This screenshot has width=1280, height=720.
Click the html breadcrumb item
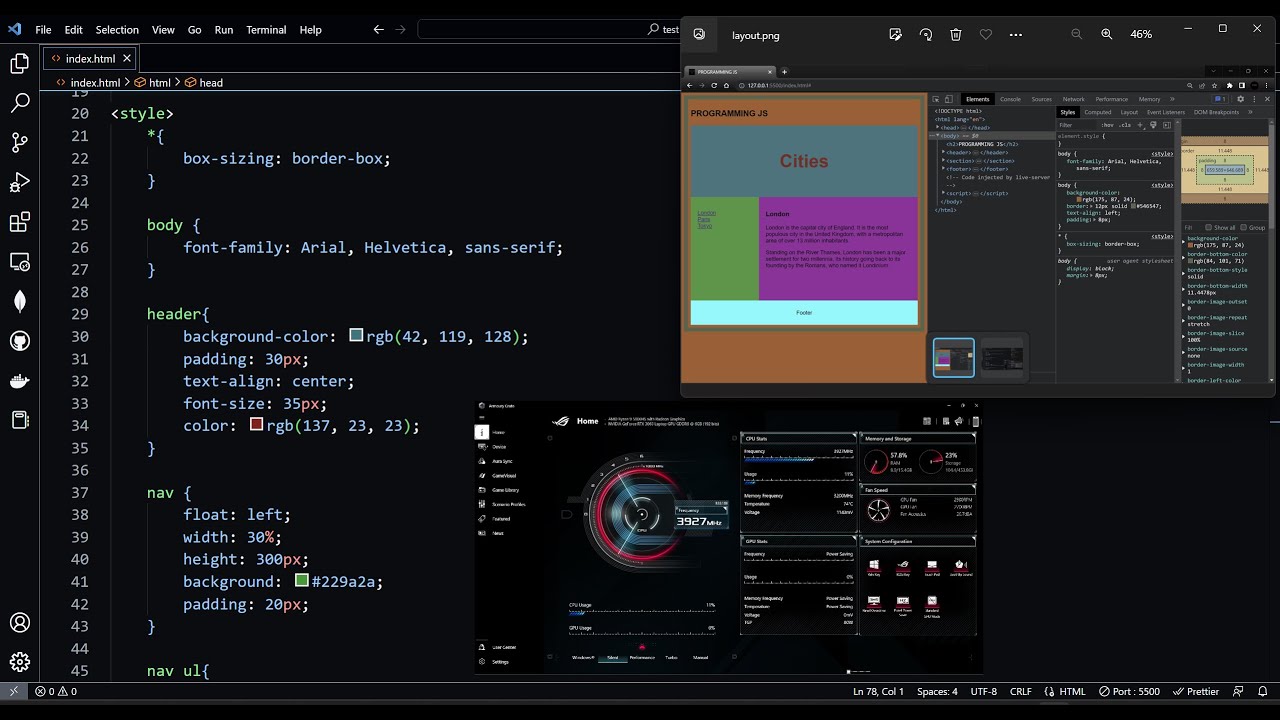151,83
